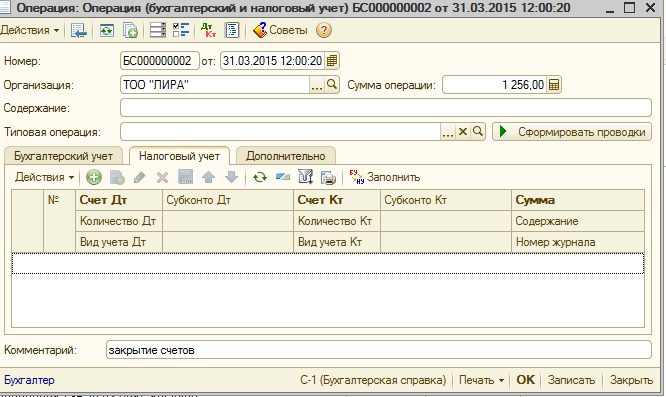Image resolution: width=666 pixels, height=397 pixels.
Task: Click the print list icon in table toolbar
Action: (328, 177)
